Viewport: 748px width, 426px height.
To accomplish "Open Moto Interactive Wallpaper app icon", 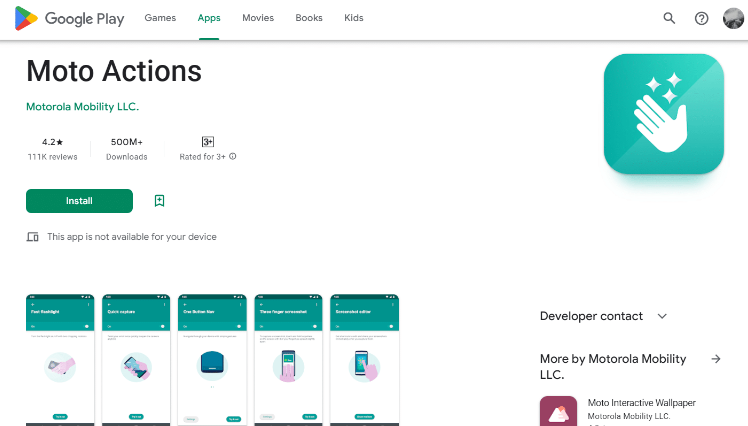I will pos(558,411).
